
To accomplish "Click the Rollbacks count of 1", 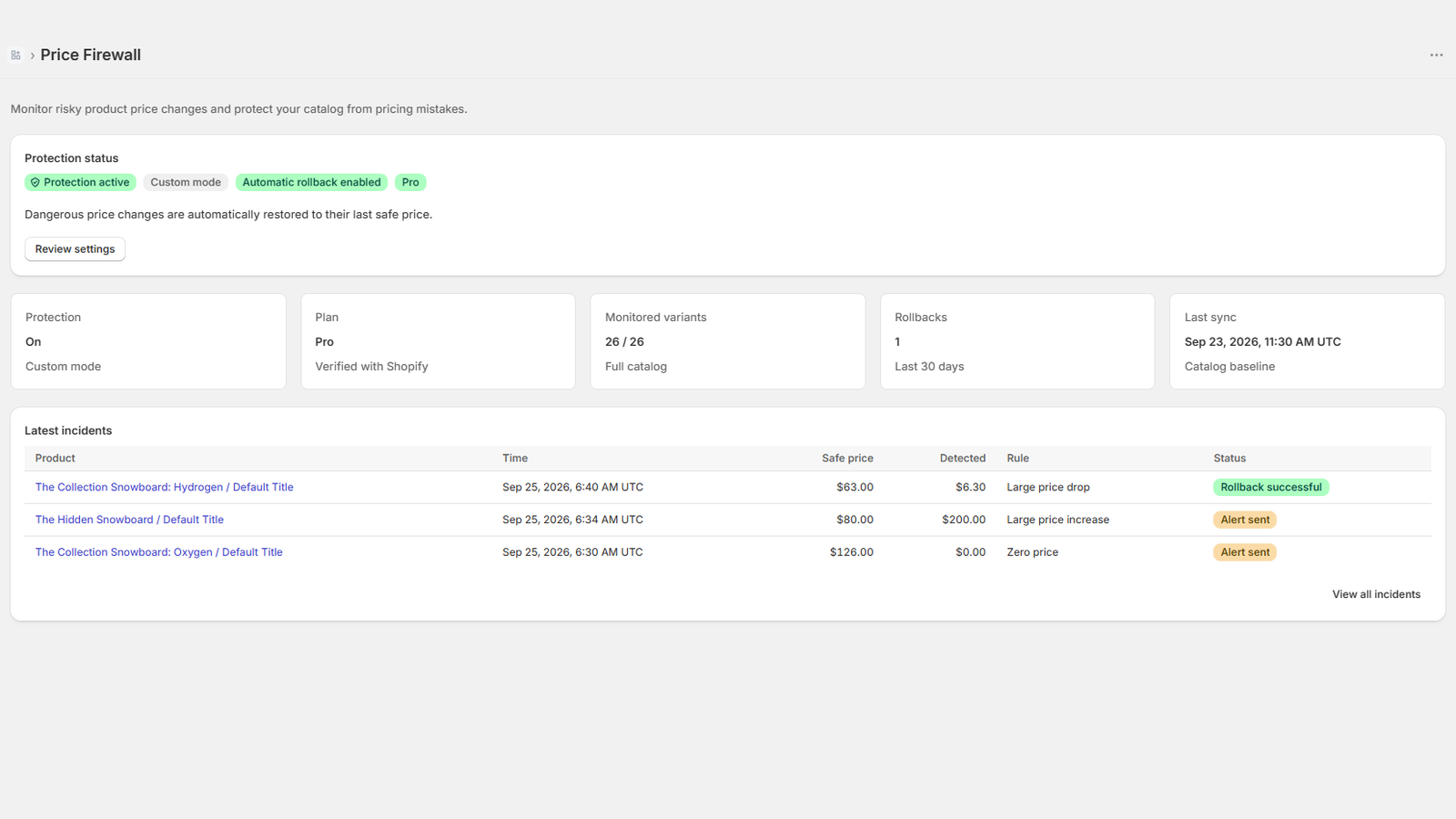I will pos(897,342).
